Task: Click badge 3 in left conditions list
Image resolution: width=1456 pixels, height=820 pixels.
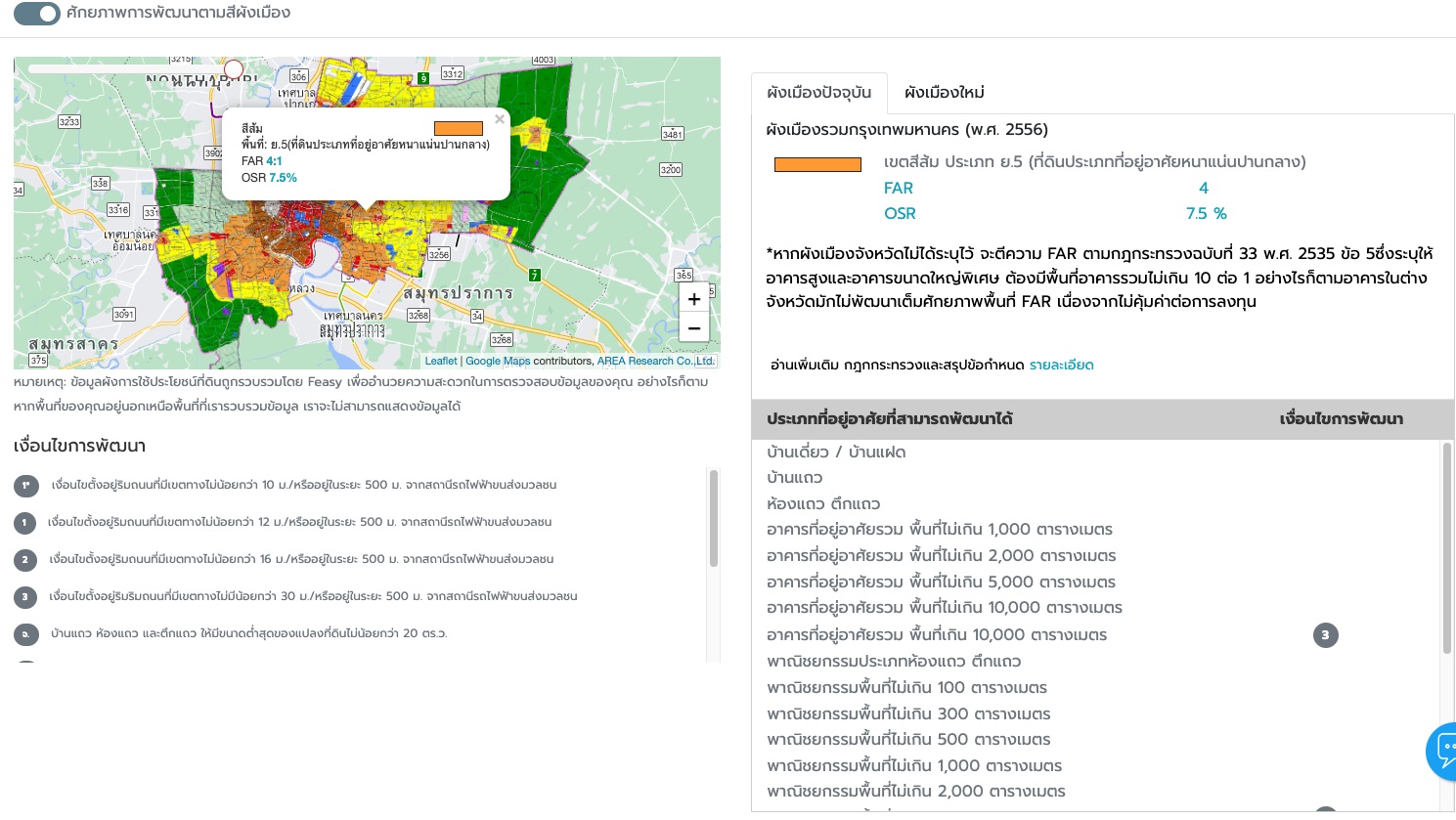Action: [x=25, y=597]
